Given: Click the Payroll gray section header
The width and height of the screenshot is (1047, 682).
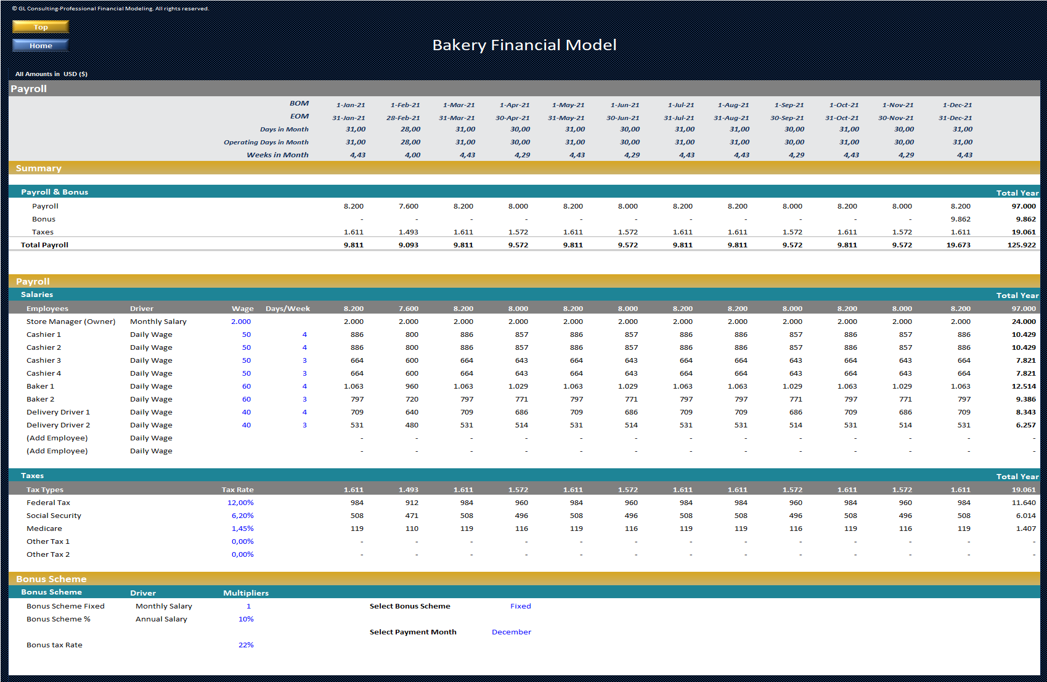Looking at the screenshot, I should click(x=524, y=88).
